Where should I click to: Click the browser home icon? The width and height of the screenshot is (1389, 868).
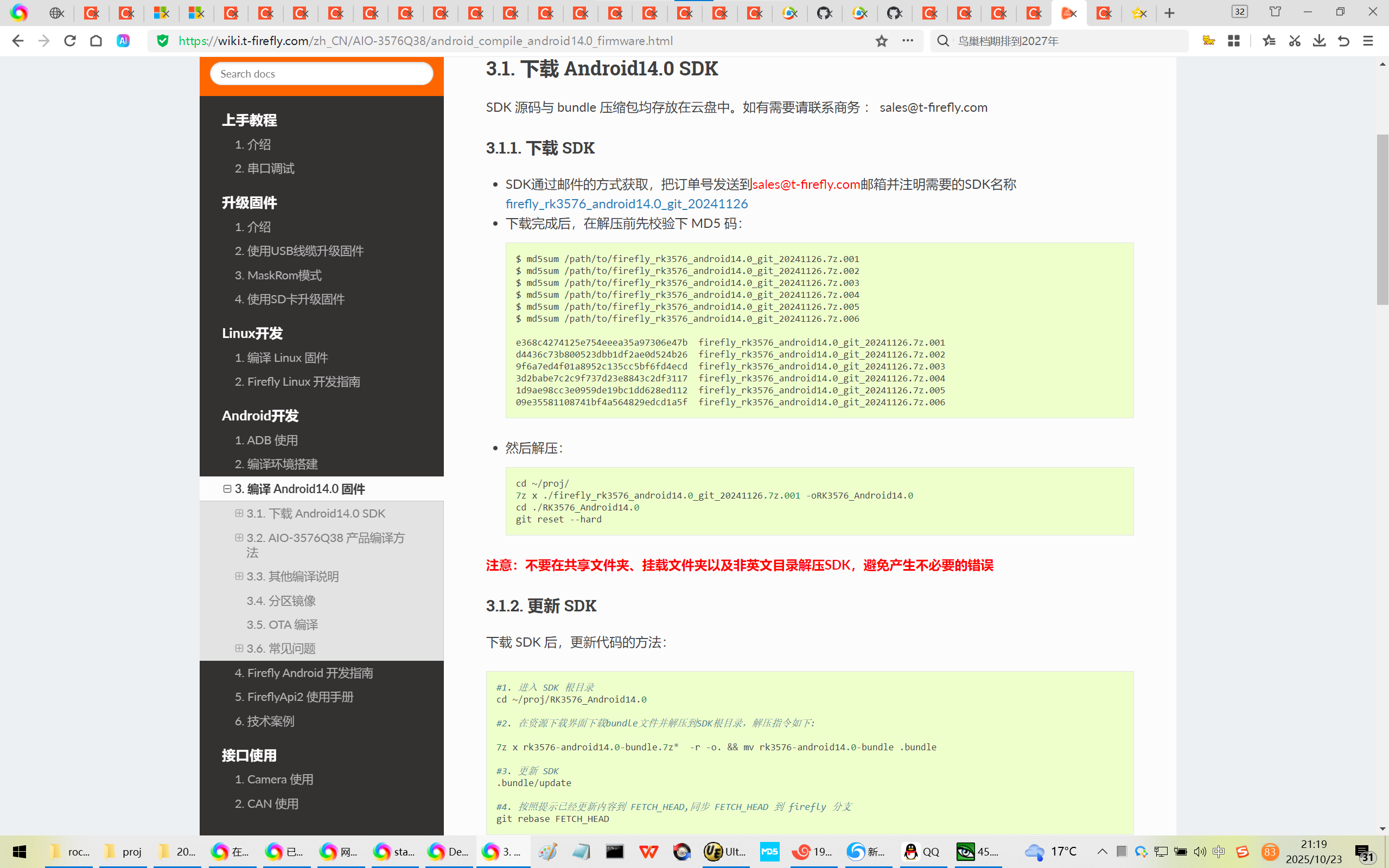96,41
